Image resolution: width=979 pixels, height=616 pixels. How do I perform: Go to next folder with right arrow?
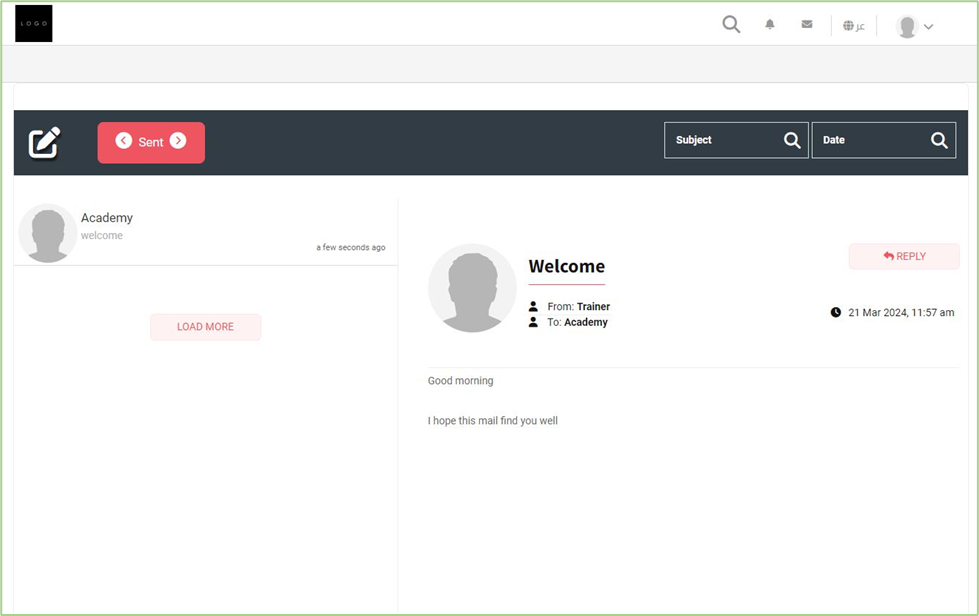[178, 141]
